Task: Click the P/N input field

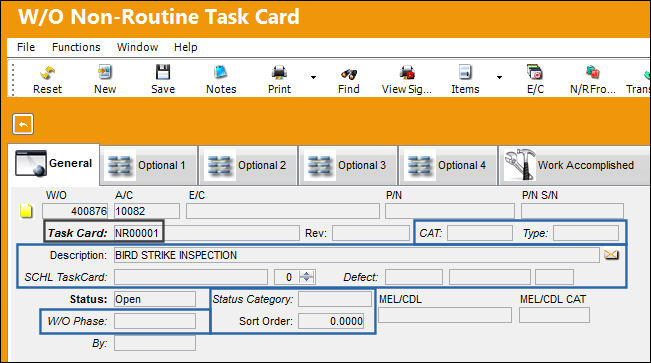Action: [450, 211]
